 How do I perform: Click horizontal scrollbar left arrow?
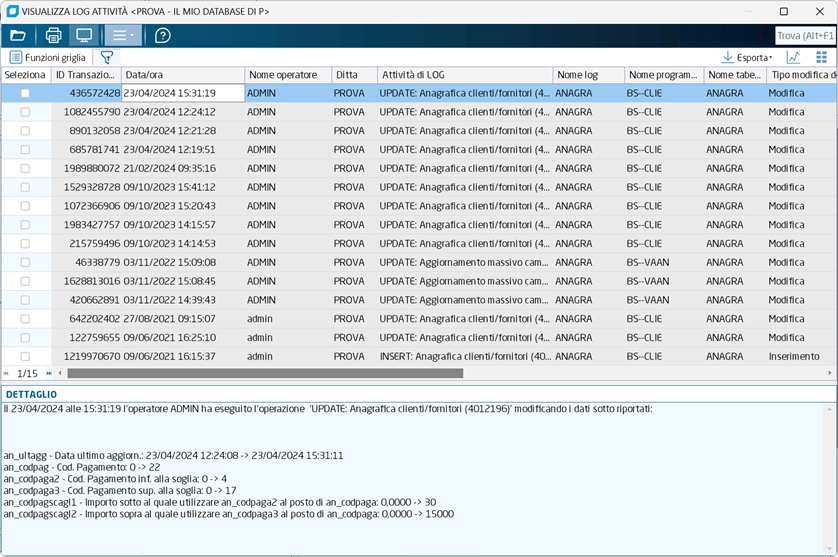click(60, 373)
